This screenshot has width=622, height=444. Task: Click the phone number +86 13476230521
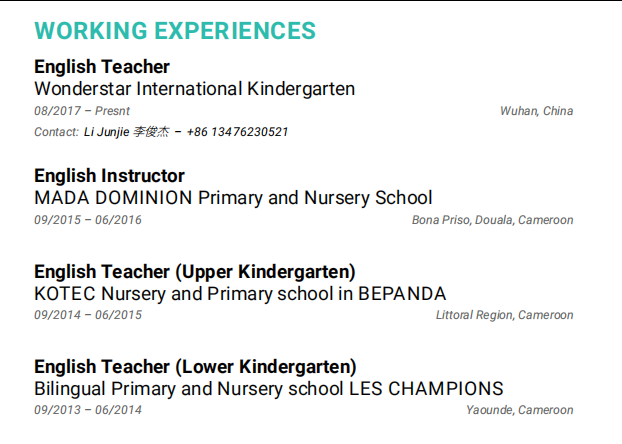pyautogui.click(x=237, y=132)
